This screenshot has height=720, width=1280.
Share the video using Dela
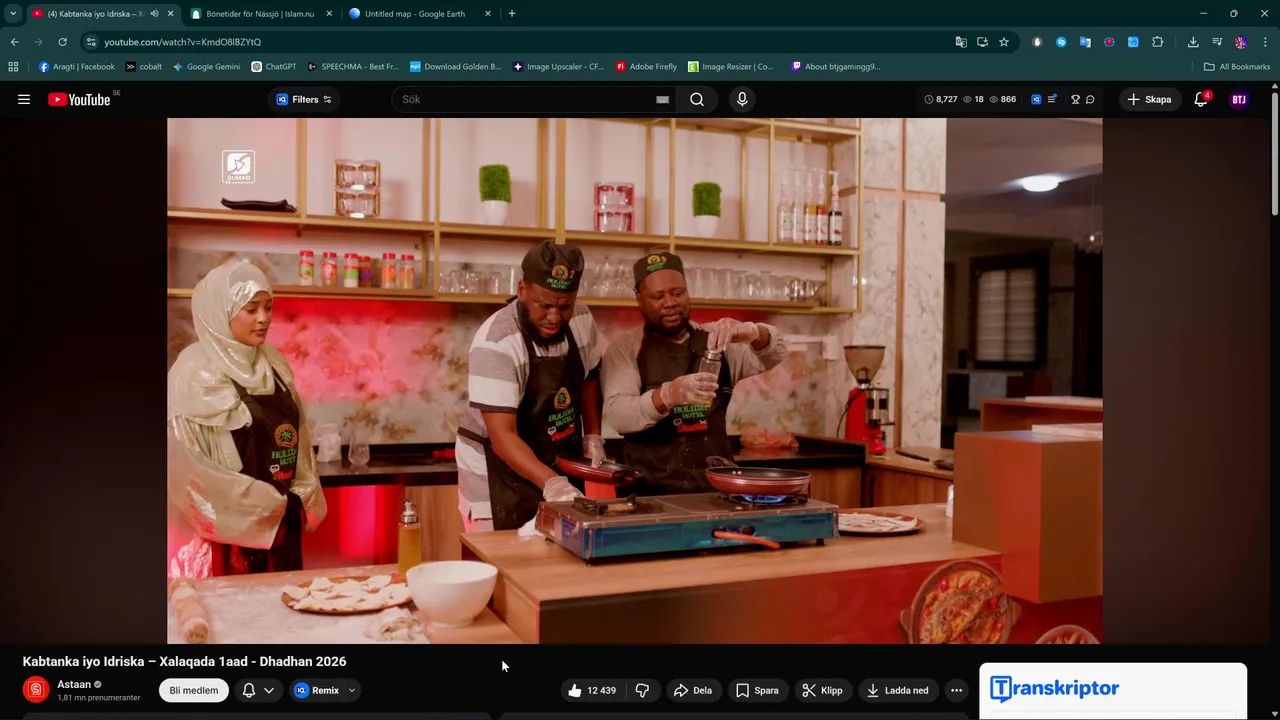693,690
